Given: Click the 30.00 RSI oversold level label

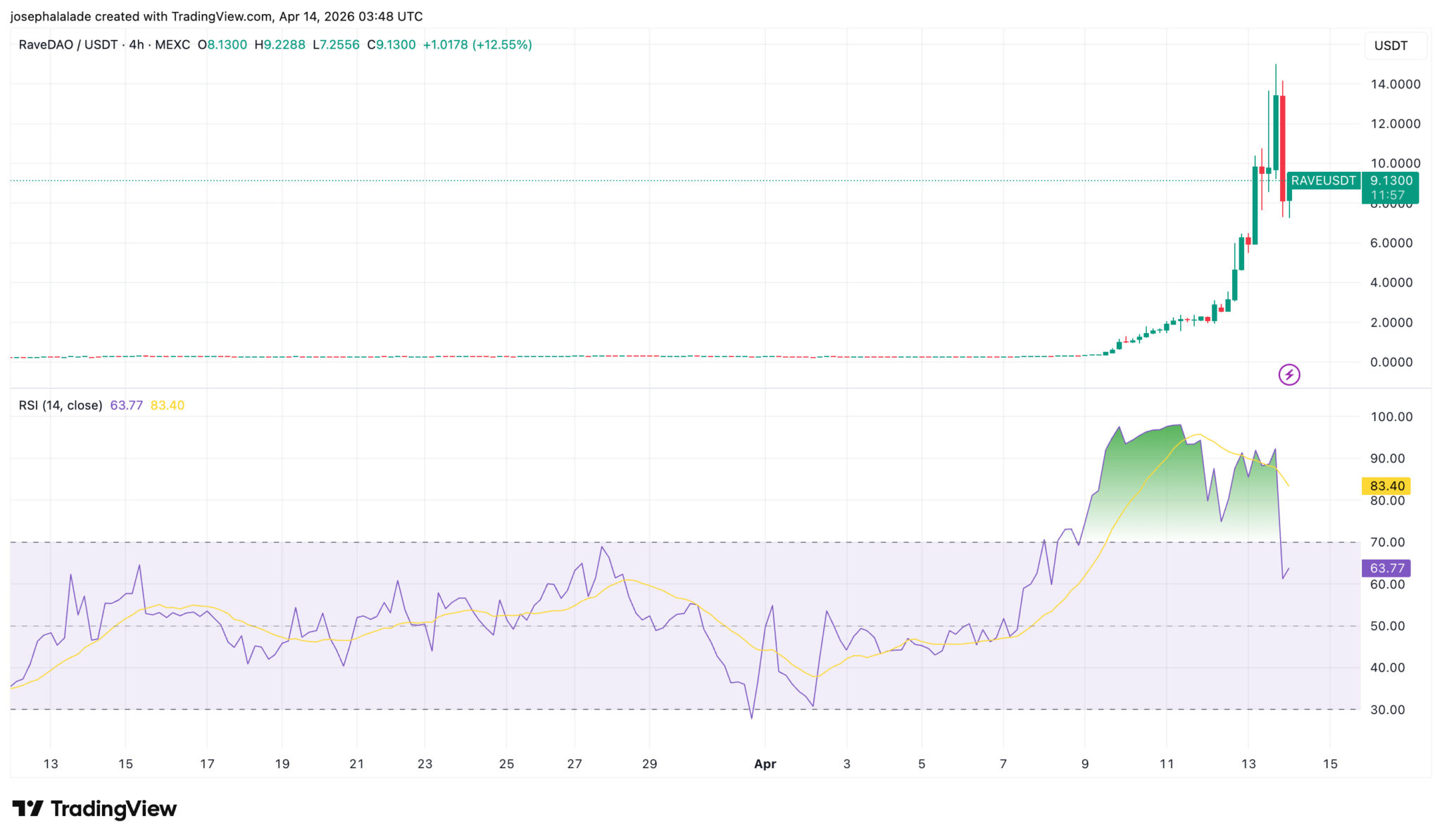Looking at the screenshot, I should 1387,710.
